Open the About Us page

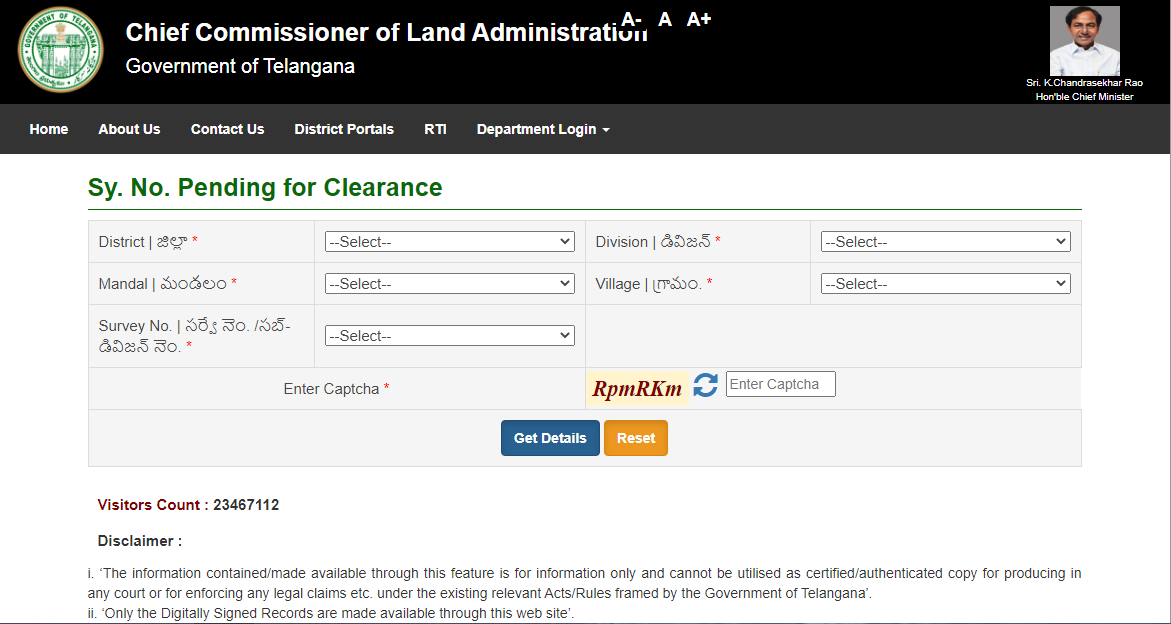(129, 129)
